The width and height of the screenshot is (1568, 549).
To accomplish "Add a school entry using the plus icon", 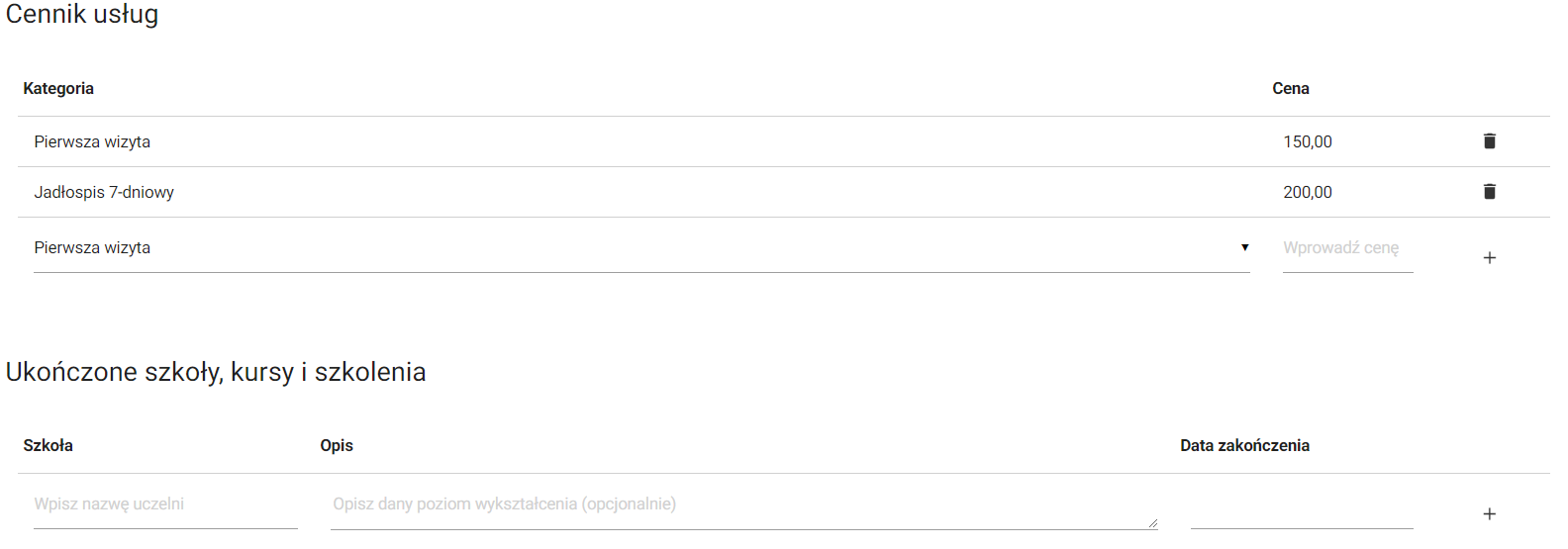I will 1489,514.
